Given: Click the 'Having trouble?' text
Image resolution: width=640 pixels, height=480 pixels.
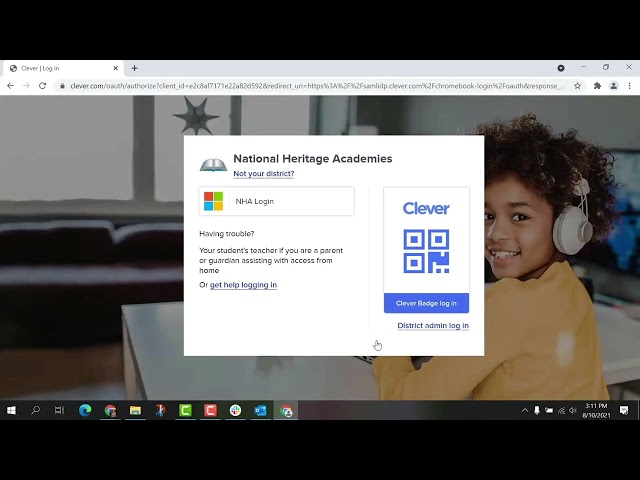Looking at the screenshot, I should 227,234.
